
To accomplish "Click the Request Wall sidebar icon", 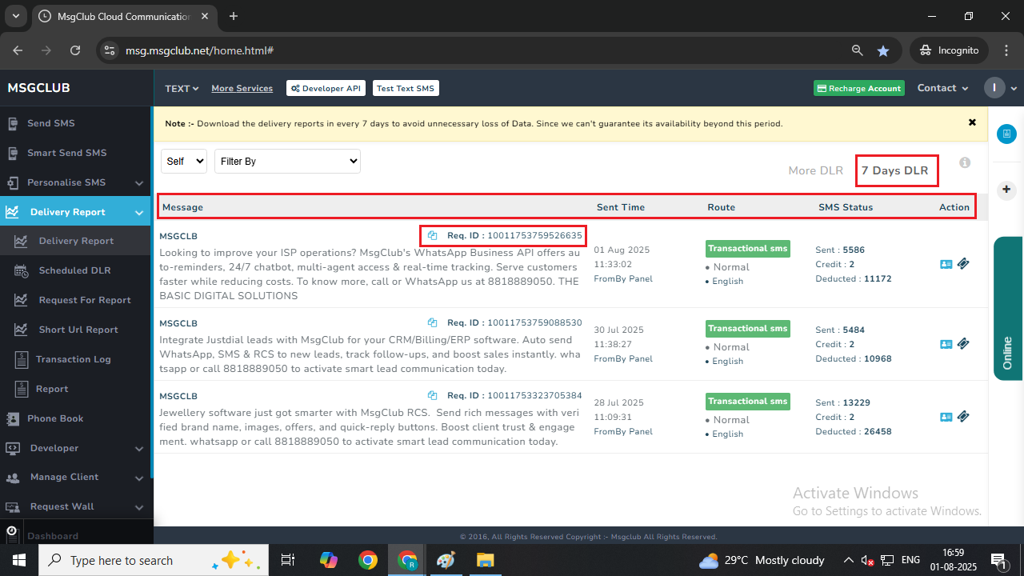I will 12,507.
